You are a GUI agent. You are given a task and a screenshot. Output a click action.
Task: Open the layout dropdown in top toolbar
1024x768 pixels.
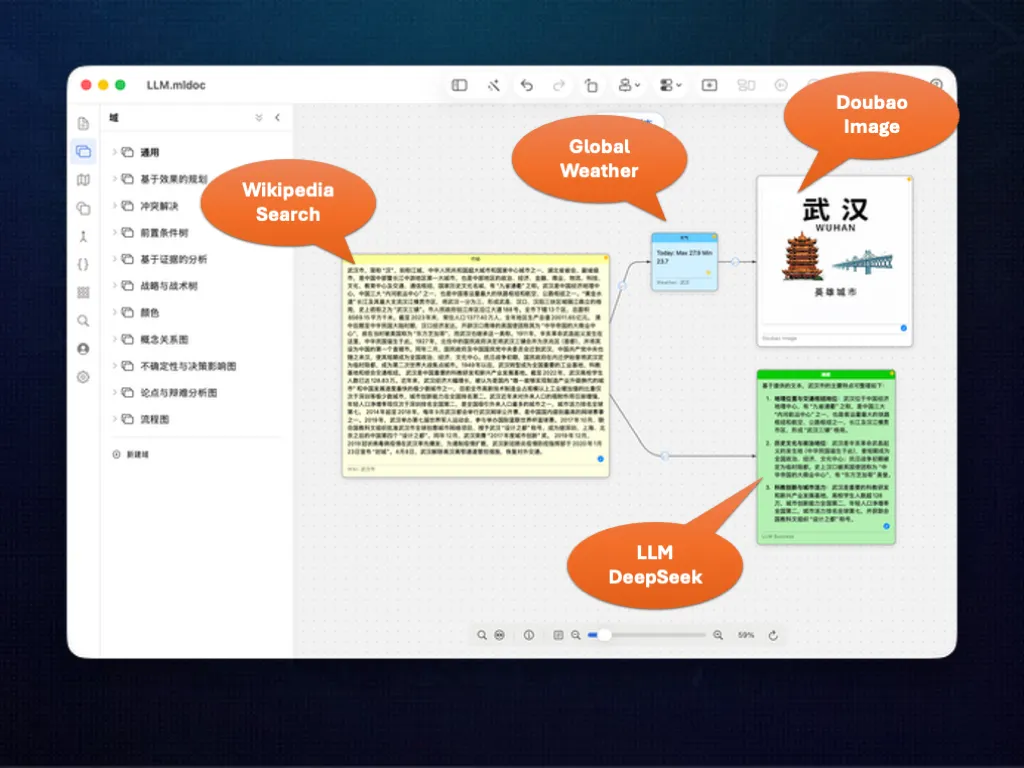pyautogui.click(x=670, y=86)
